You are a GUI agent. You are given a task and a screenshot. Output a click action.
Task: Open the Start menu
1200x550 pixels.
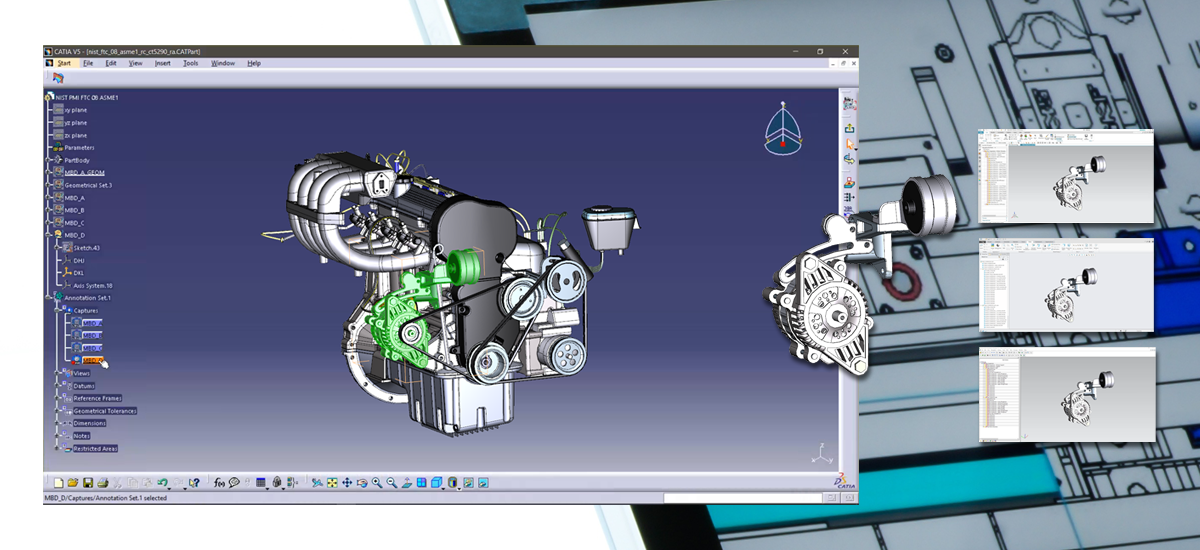point(64,63)
